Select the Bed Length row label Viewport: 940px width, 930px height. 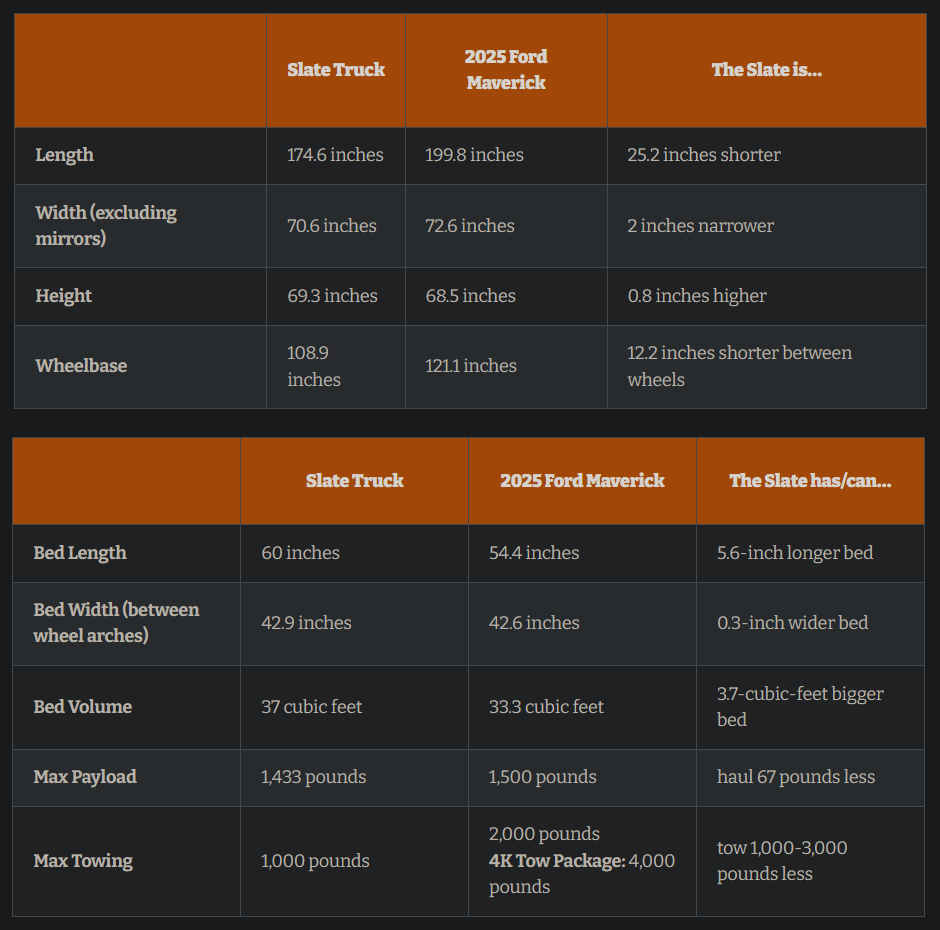click(x=80, y=552)
